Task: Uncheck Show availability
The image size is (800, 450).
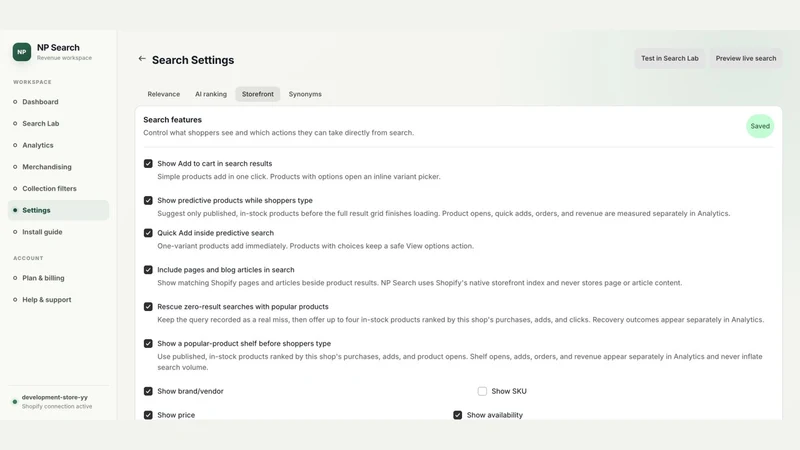Action: click(x=458, y=415)
